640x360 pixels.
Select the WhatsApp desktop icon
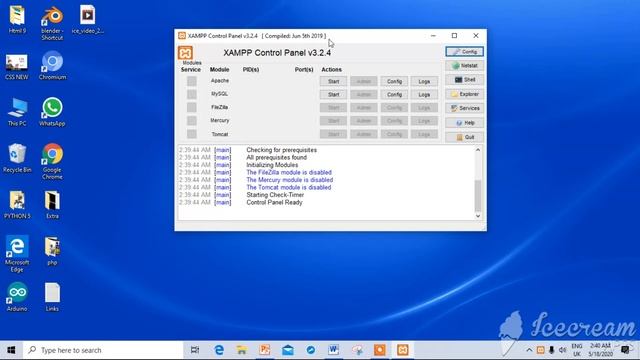(x=52, y=112)
